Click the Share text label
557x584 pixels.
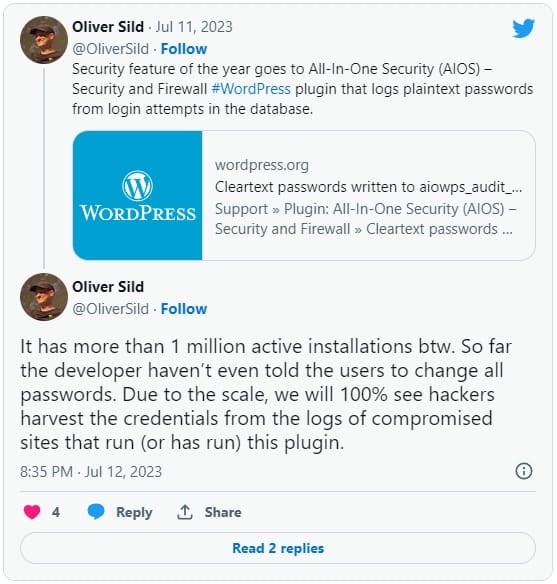(223, 512)
